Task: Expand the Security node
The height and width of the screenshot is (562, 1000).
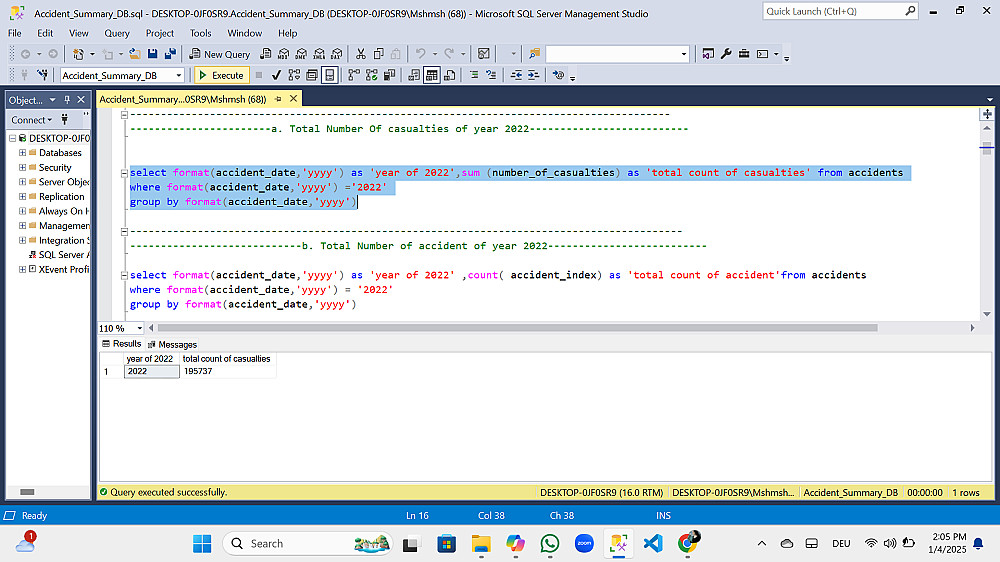Action: click(22, 167)
